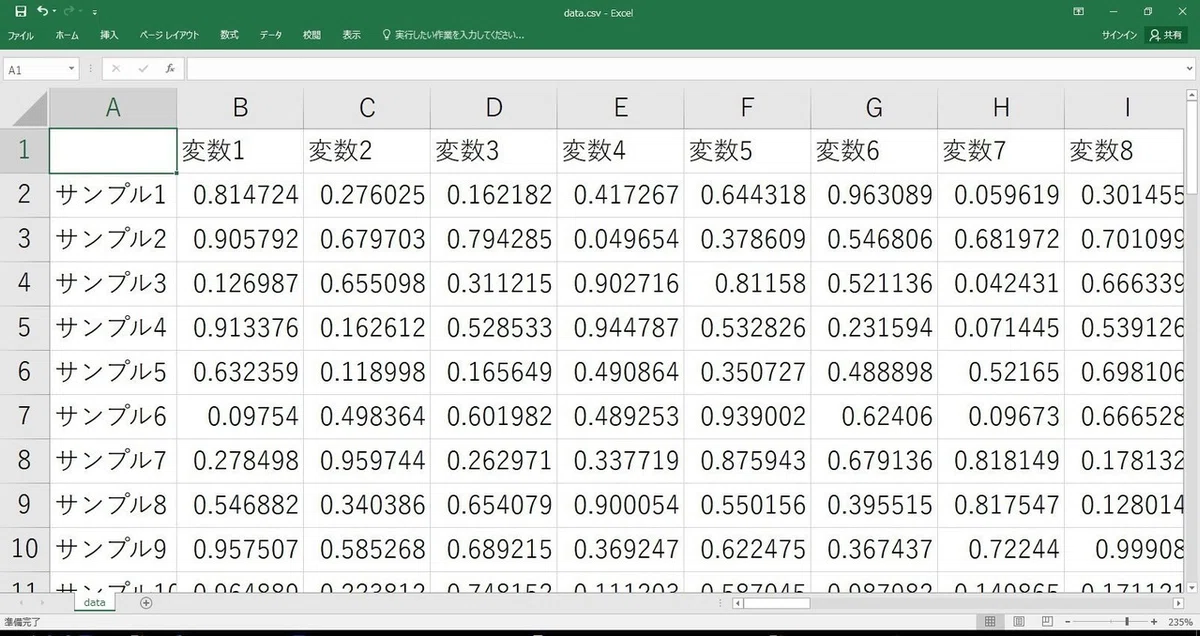The width and height of the screenshot is (1200, 636).
Task: Expand the formula bar with the chevron
Action: coord(1188,69)
